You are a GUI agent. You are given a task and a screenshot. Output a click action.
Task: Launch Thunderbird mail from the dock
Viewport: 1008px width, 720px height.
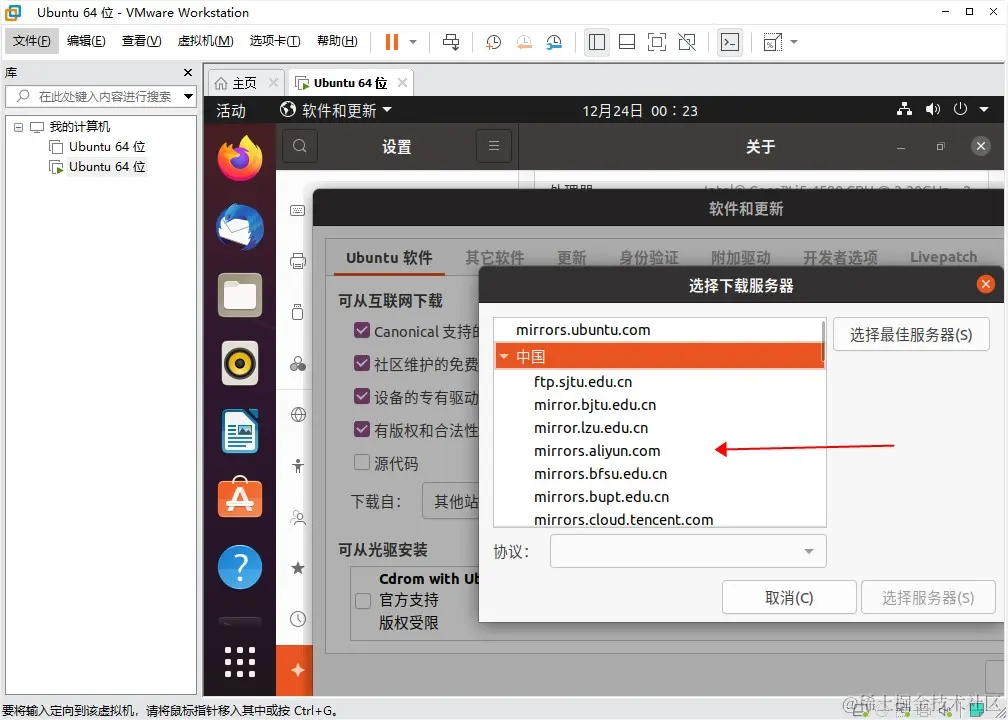coord(240,228)
